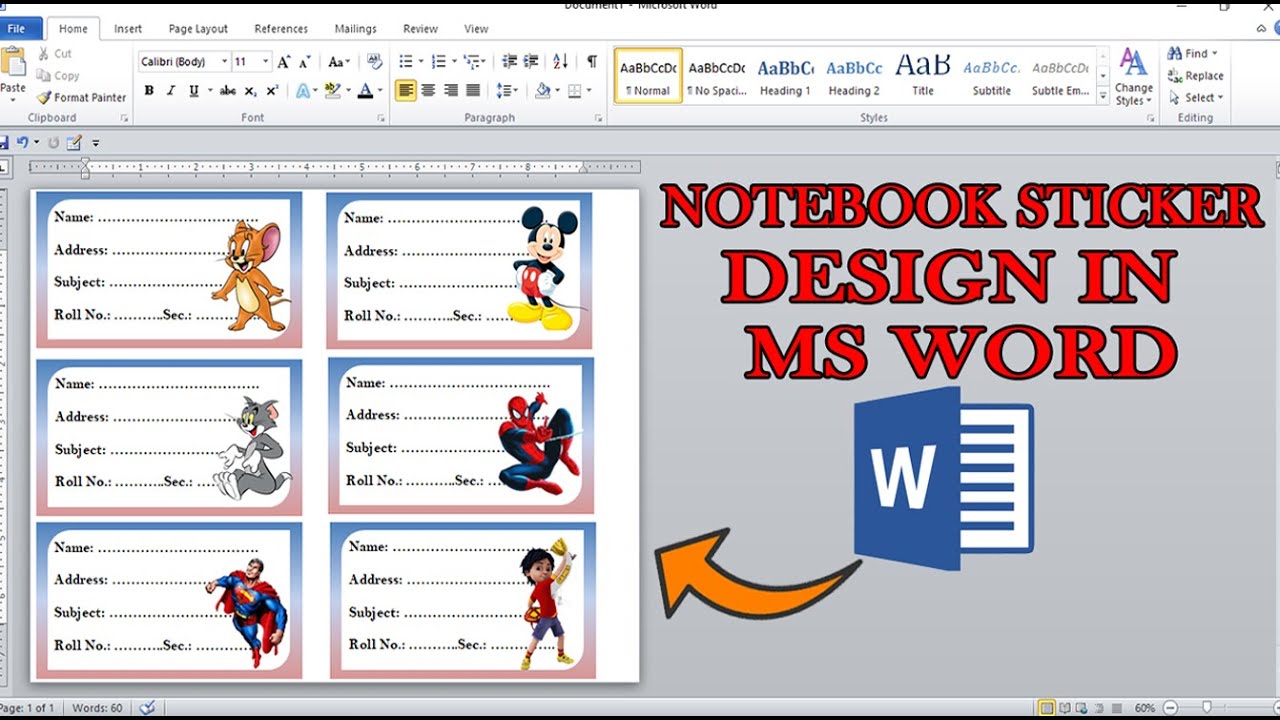The image size is (1280, 720).
Task: Click the Zoom Out minus button
Action: click(x=1170, y=708)
